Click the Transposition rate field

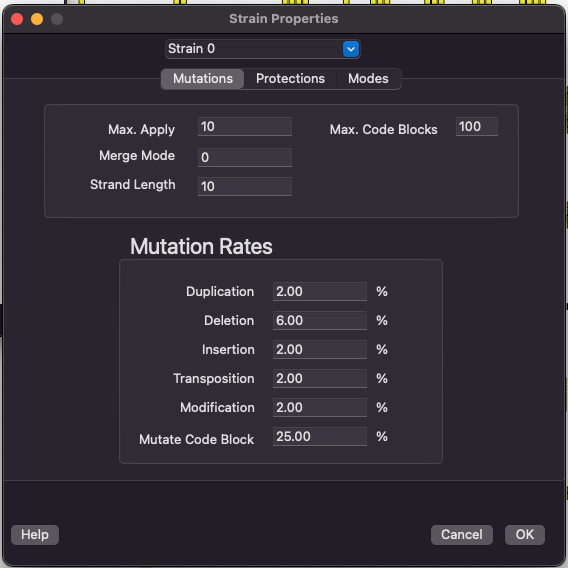(320, 379)
